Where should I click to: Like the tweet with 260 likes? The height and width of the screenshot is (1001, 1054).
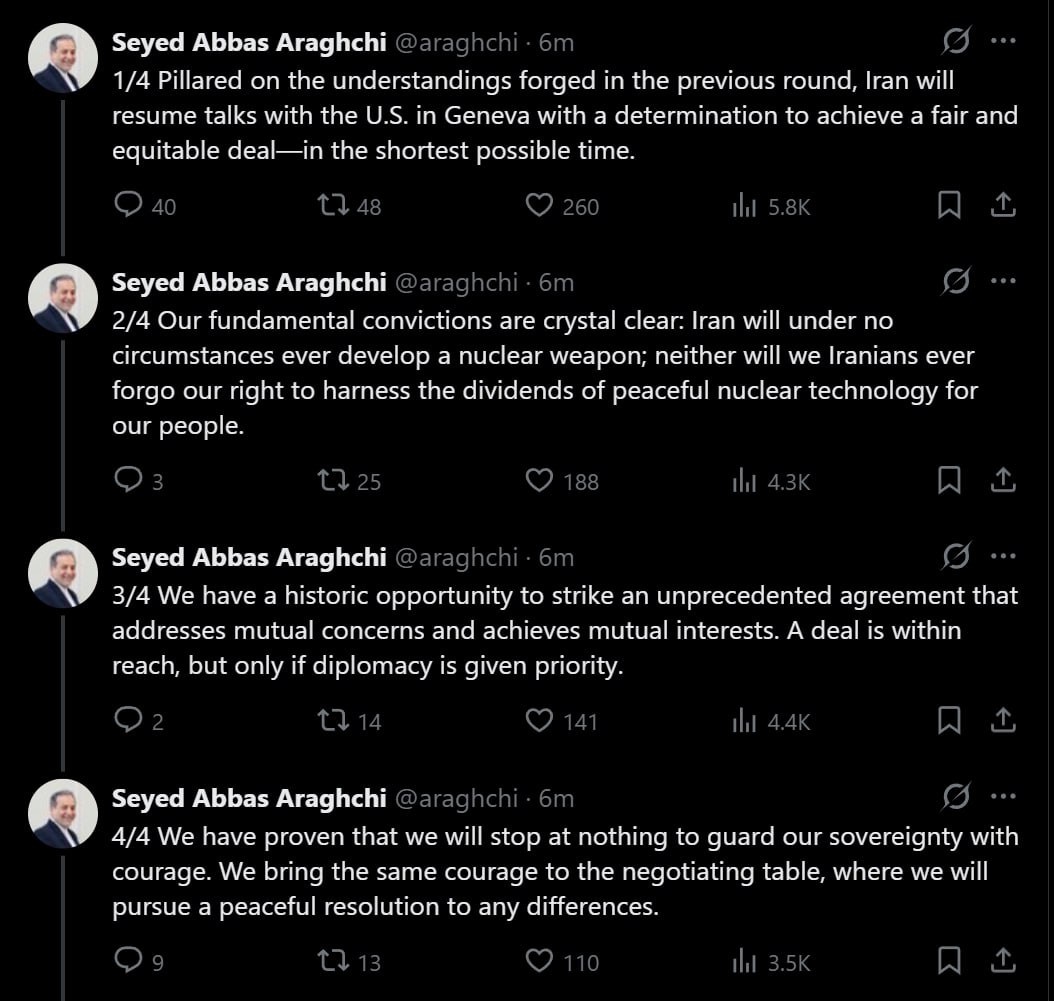(x=538, y=205)
